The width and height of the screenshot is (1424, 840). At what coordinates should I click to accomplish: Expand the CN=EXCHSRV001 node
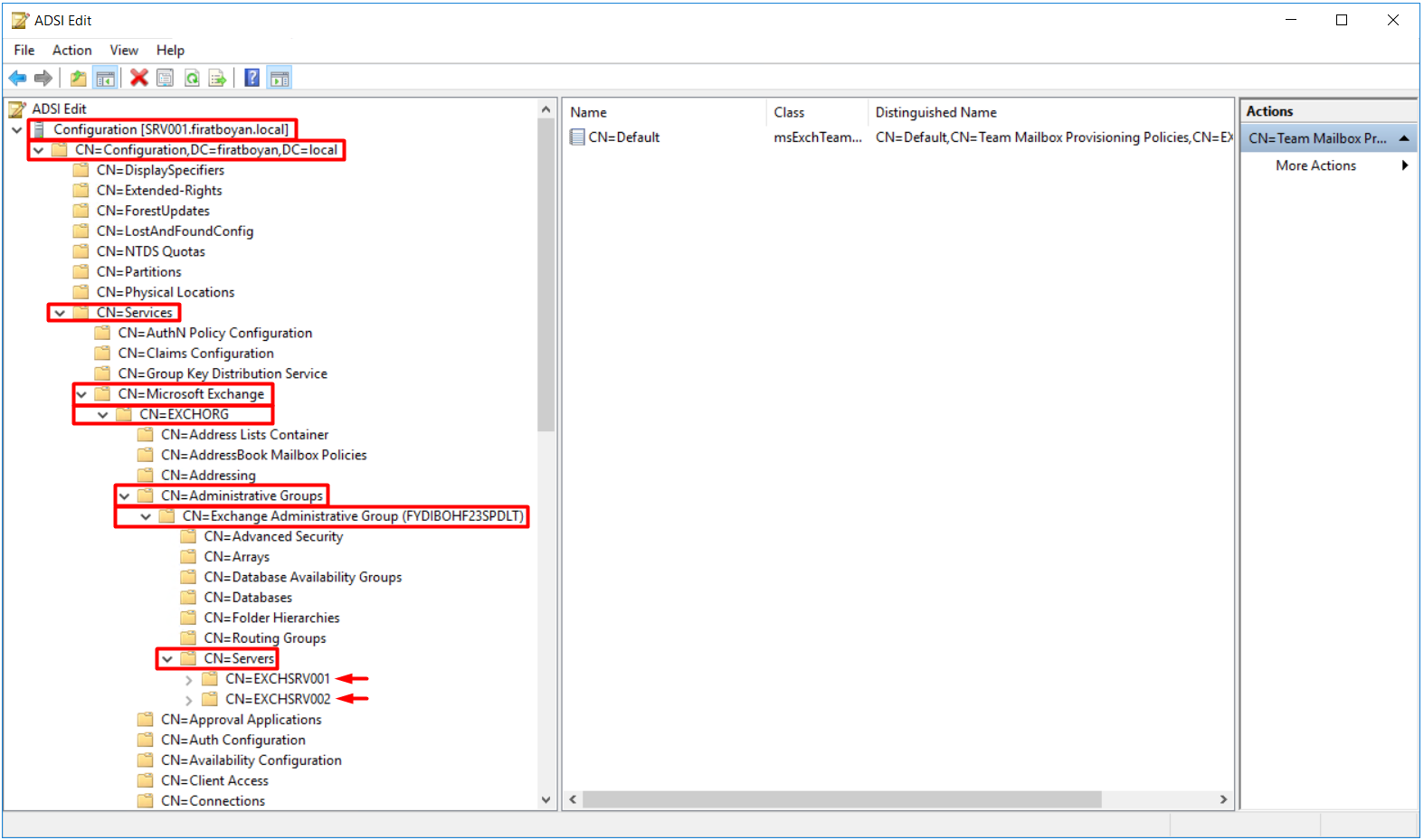point(188,679)
